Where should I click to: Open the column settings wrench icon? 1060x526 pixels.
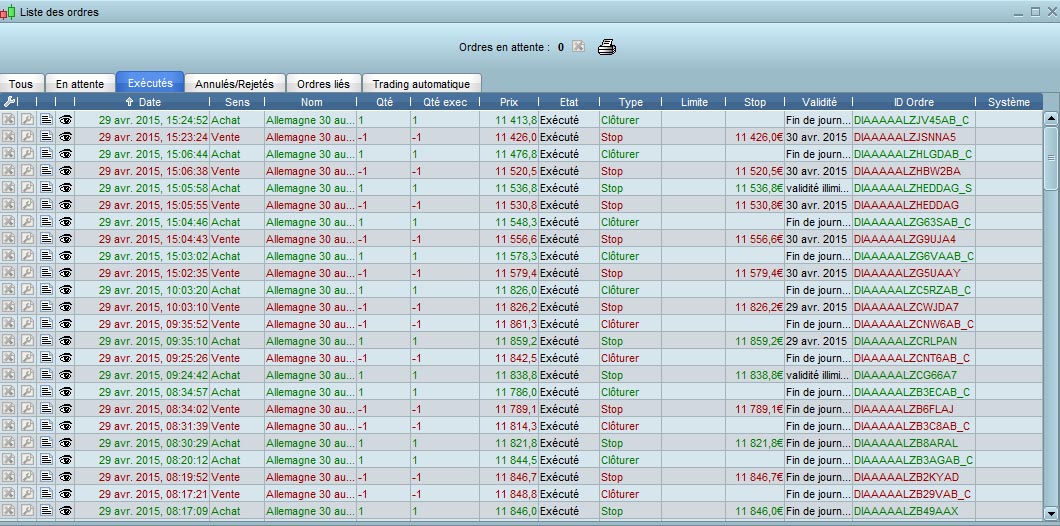coord(9,102)
